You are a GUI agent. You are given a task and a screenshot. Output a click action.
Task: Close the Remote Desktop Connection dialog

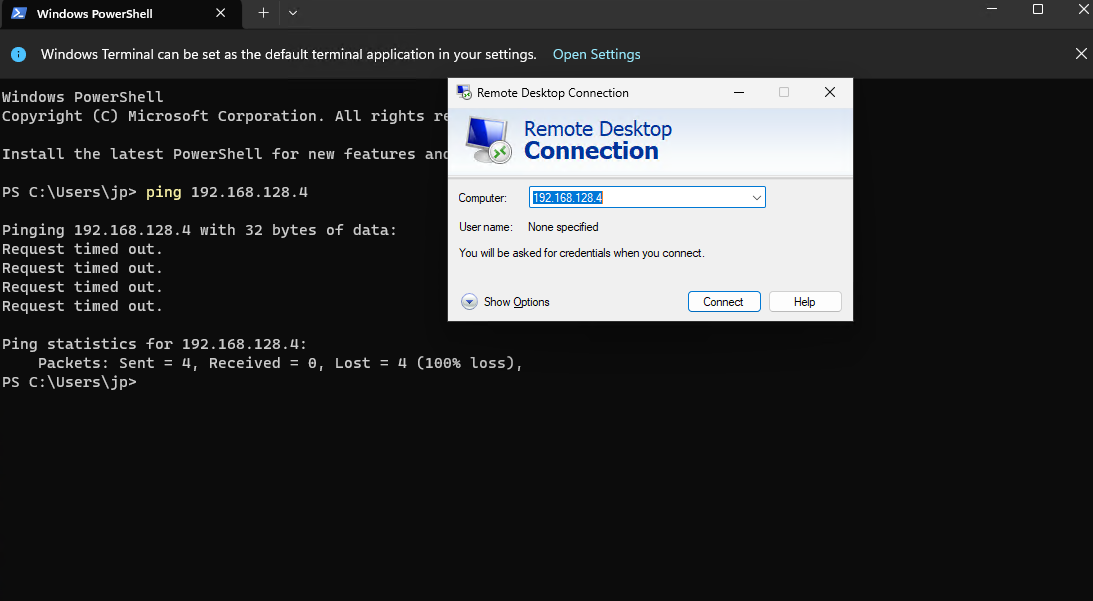[829, 92]
